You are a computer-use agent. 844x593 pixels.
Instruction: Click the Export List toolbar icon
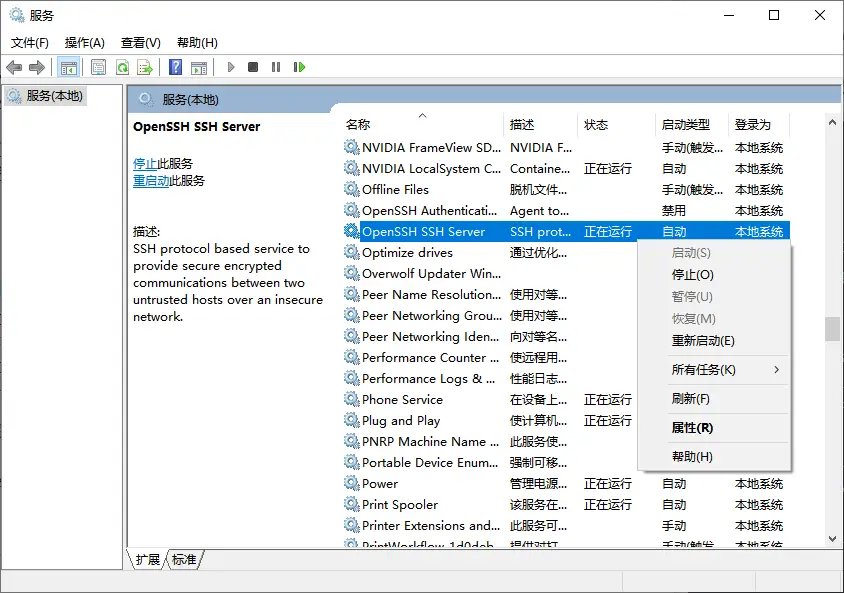coord(145,68)
